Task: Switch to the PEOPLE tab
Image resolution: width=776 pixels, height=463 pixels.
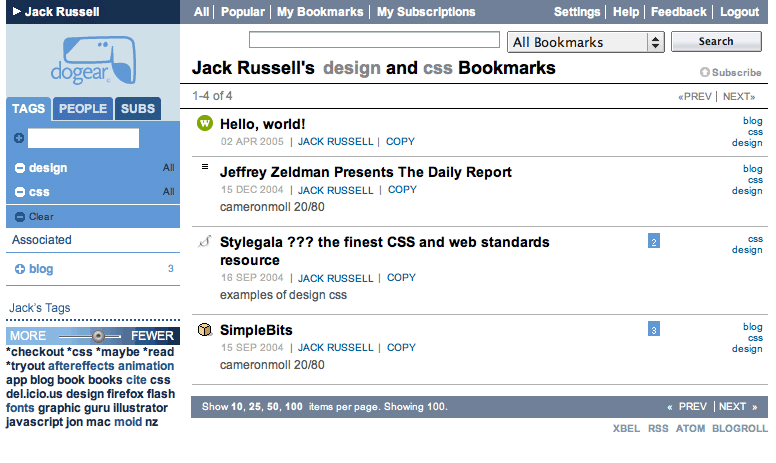Action: tap(82, 109)
